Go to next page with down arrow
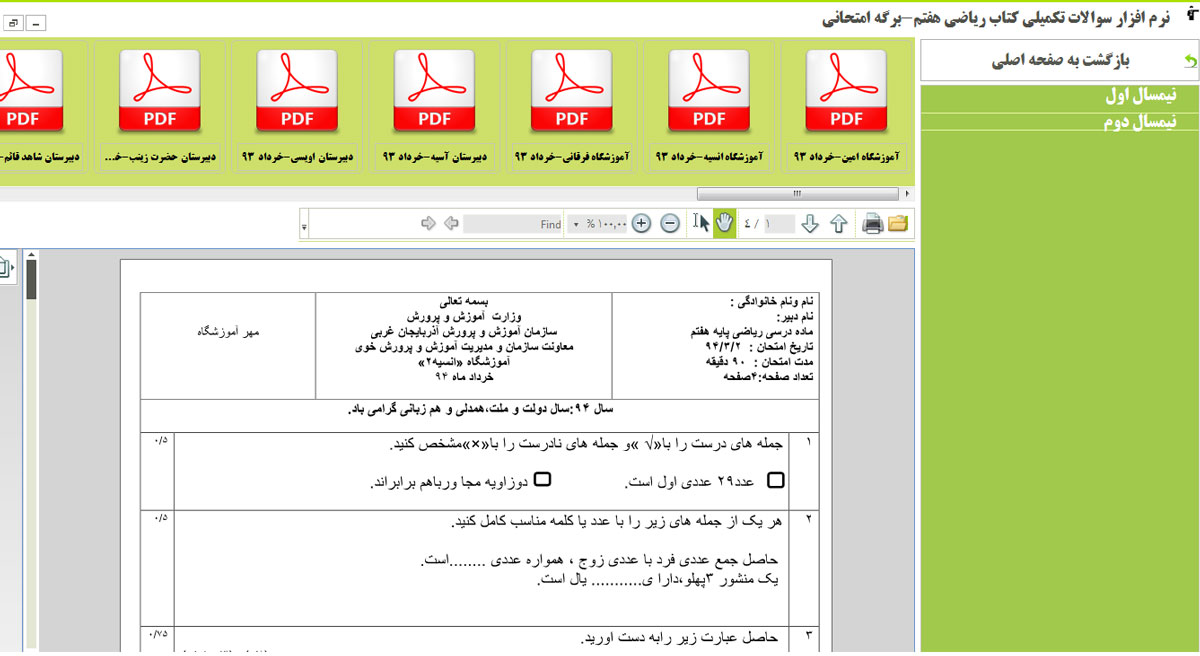 point(810,224)
